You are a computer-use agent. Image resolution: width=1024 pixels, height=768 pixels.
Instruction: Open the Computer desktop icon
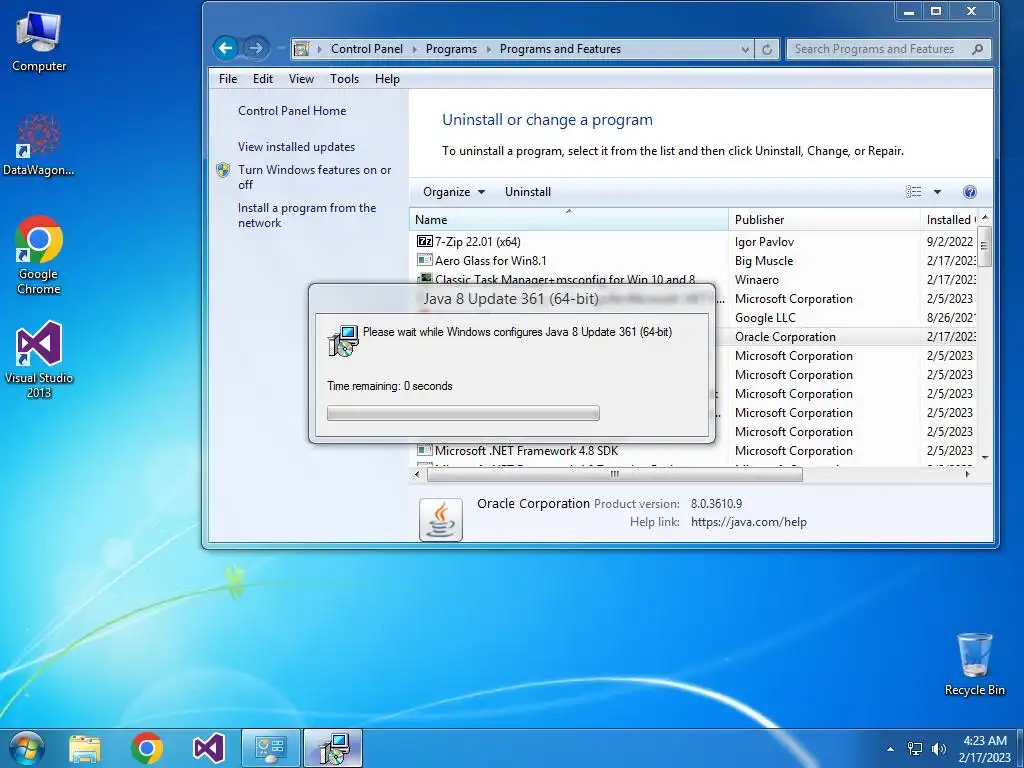click(39, 42)
